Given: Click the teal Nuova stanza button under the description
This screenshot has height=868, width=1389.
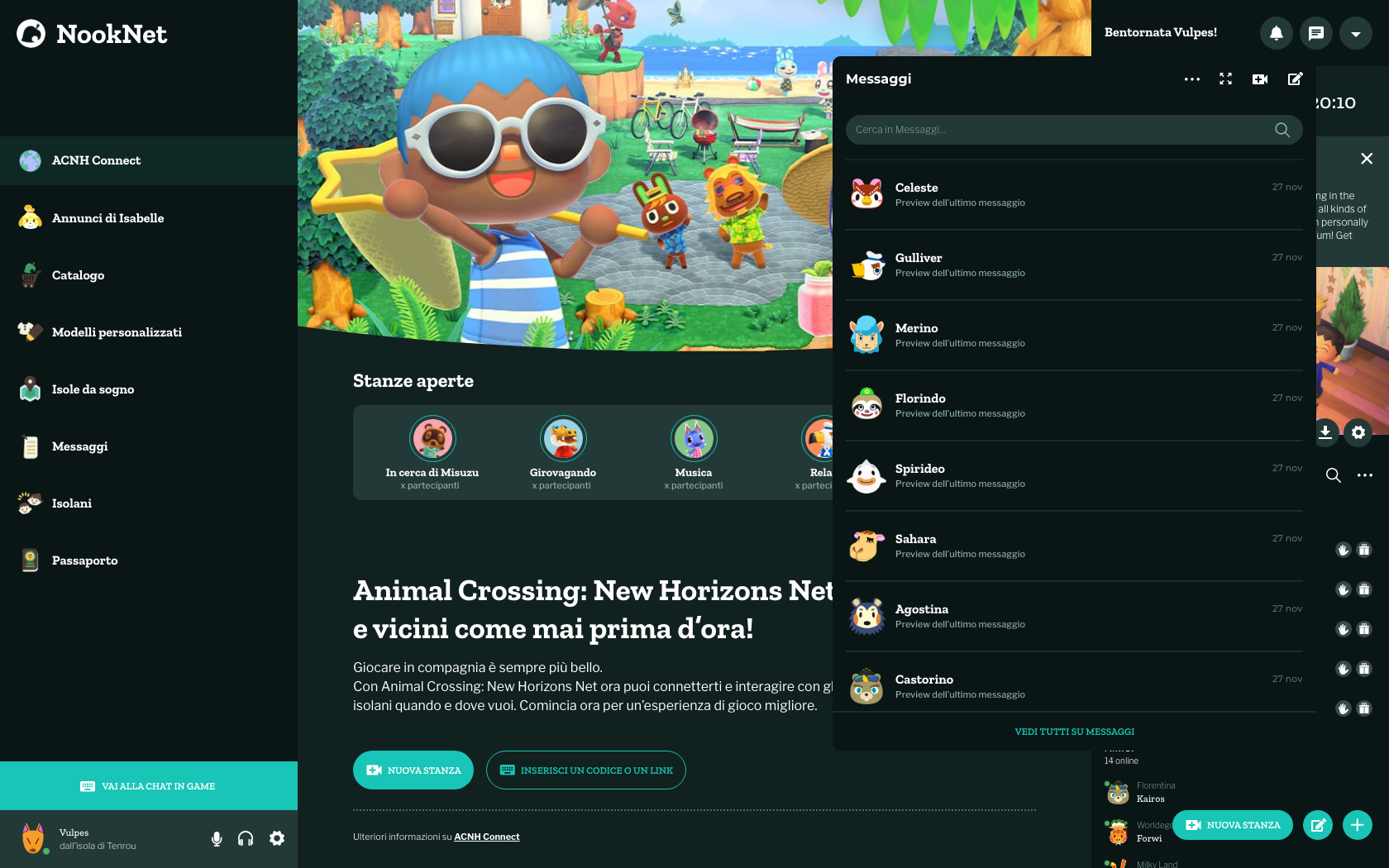Looking at the screenshot, I should [x=413, y=770].
